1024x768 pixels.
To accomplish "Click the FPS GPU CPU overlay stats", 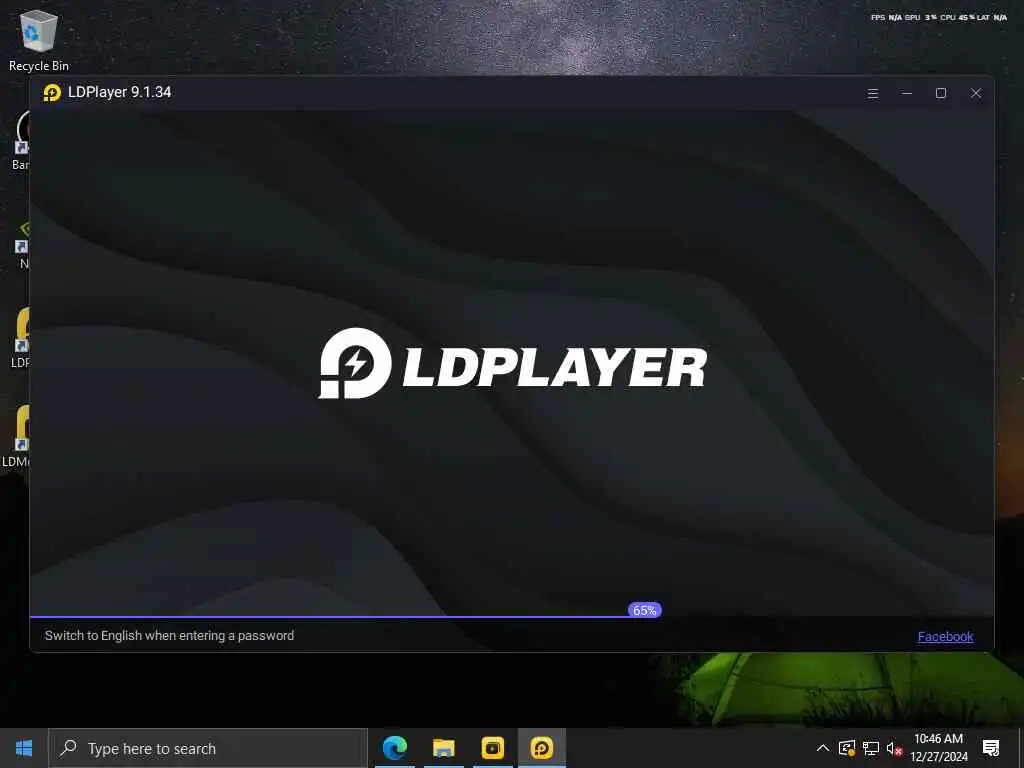I will (938, 18).
